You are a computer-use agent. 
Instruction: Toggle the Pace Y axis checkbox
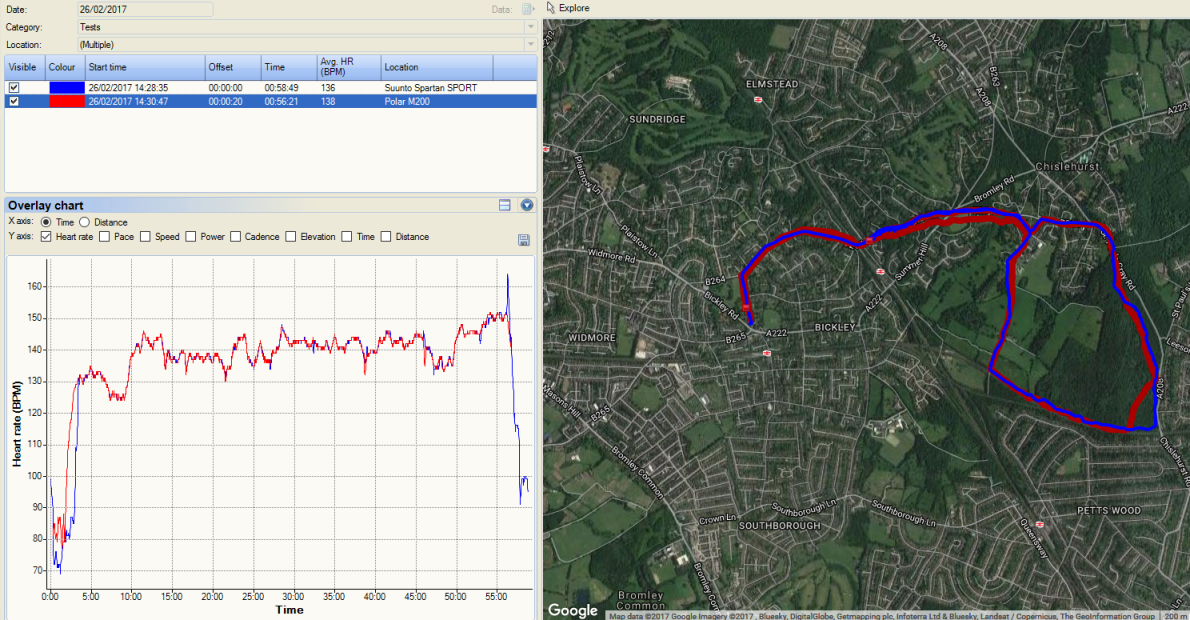[105, 237]
